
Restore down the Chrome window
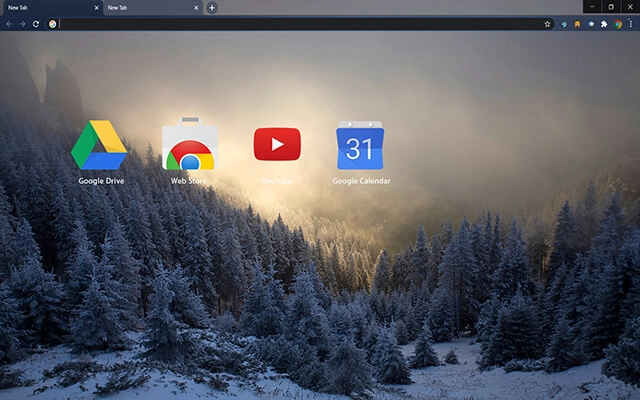611,7
